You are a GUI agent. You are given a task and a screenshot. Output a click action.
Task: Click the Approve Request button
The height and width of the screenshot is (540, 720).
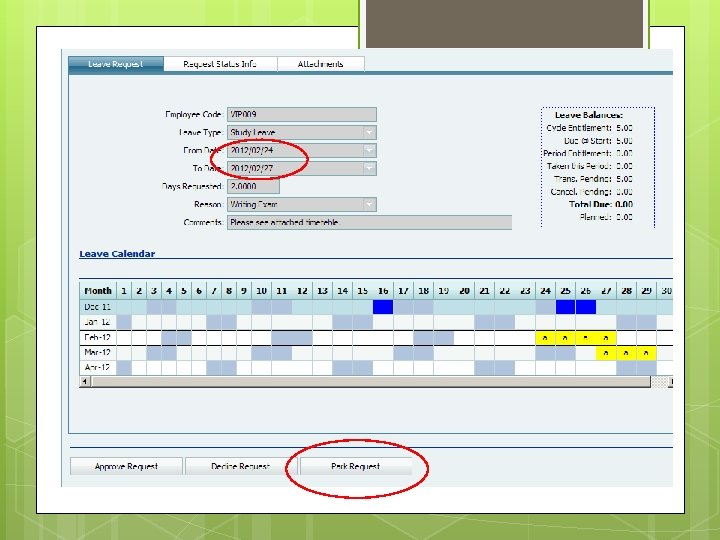coord(126,466)
